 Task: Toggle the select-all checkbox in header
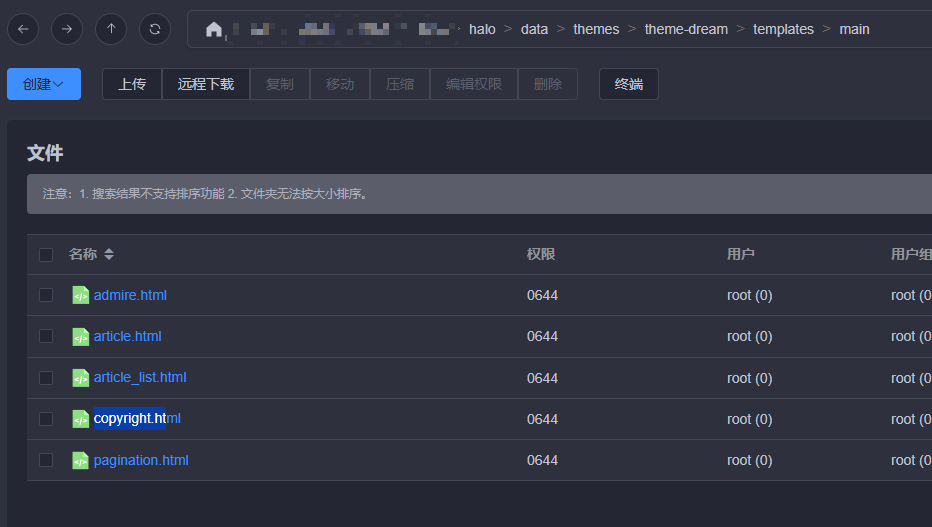coord(46,254)
